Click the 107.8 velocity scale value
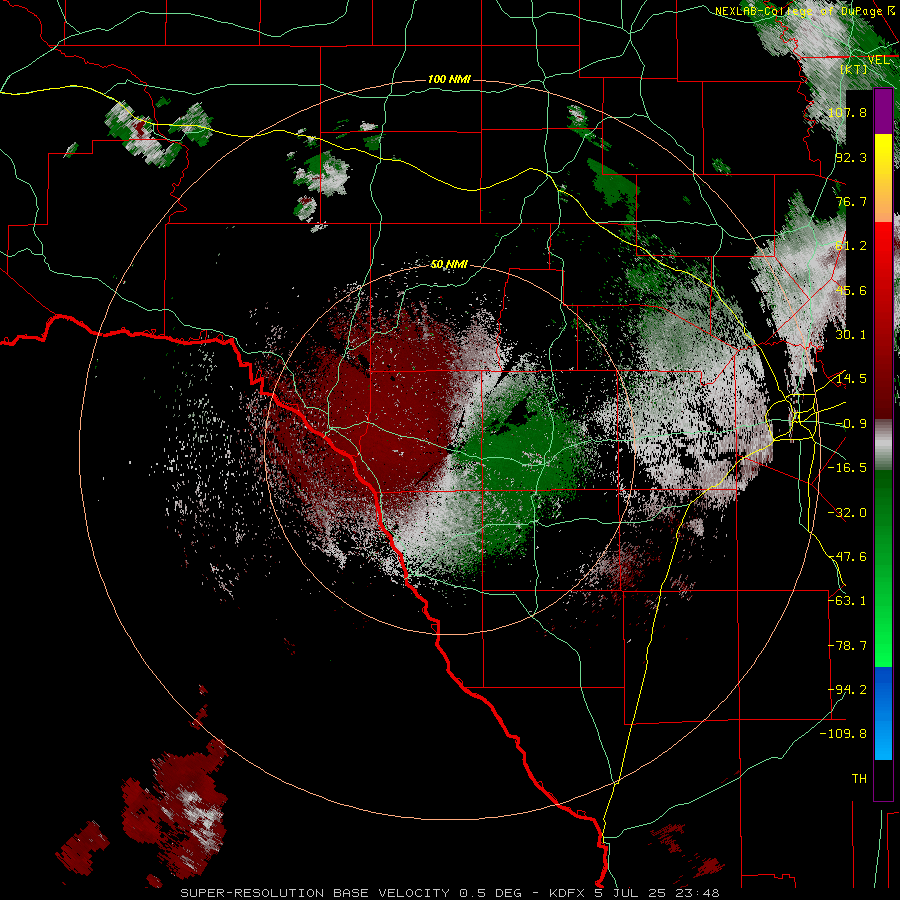Viewport: 900px width, 900px height. point(847,112)
